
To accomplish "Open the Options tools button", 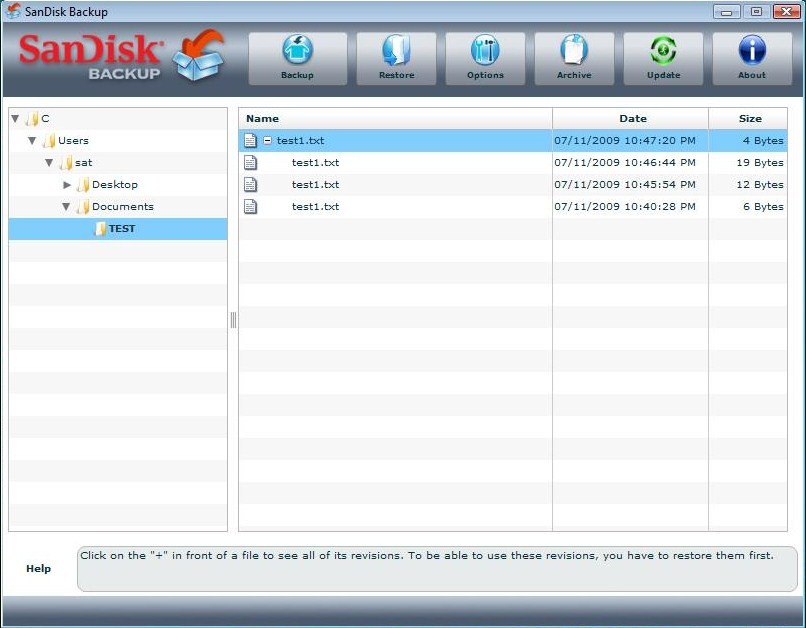I will coord(485,59).
